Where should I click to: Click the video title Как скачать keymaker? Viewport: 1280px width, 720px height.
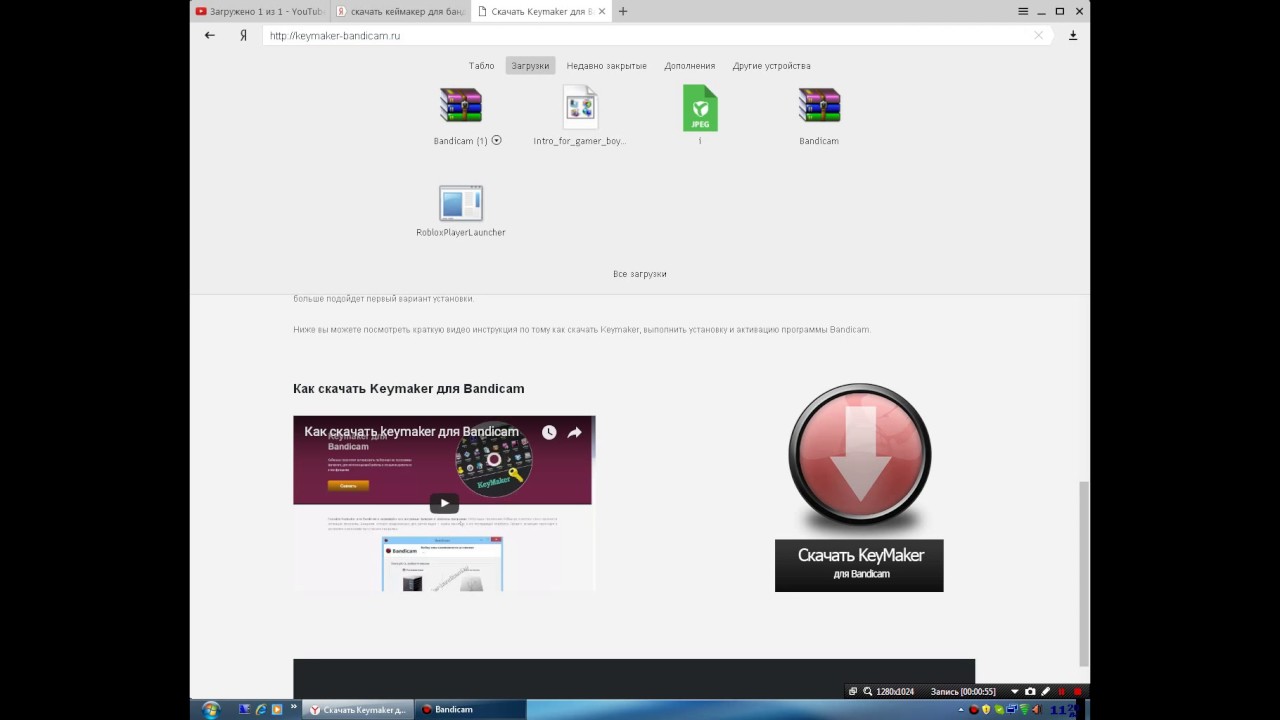411,432
